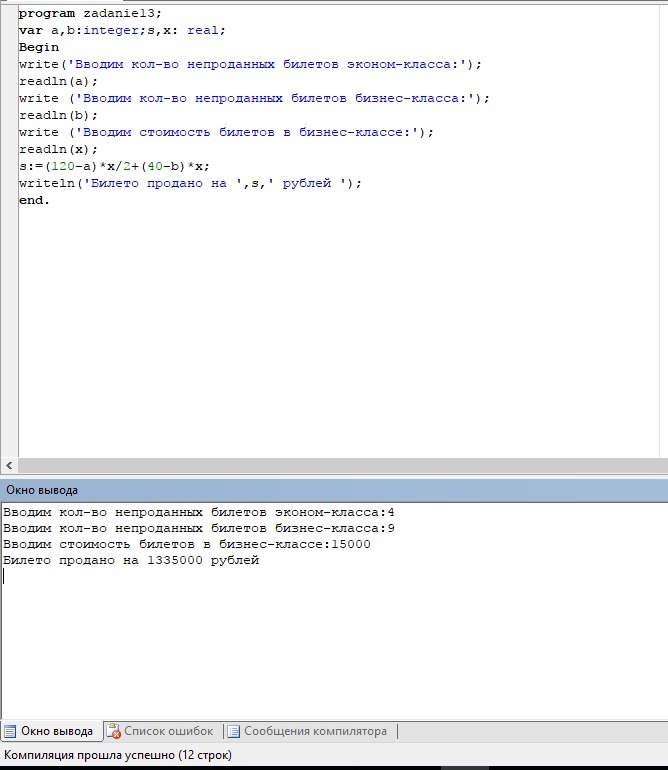Click the Окно вывода panel header
Viewport: 668px width, 770px height.
click(334, 490)
